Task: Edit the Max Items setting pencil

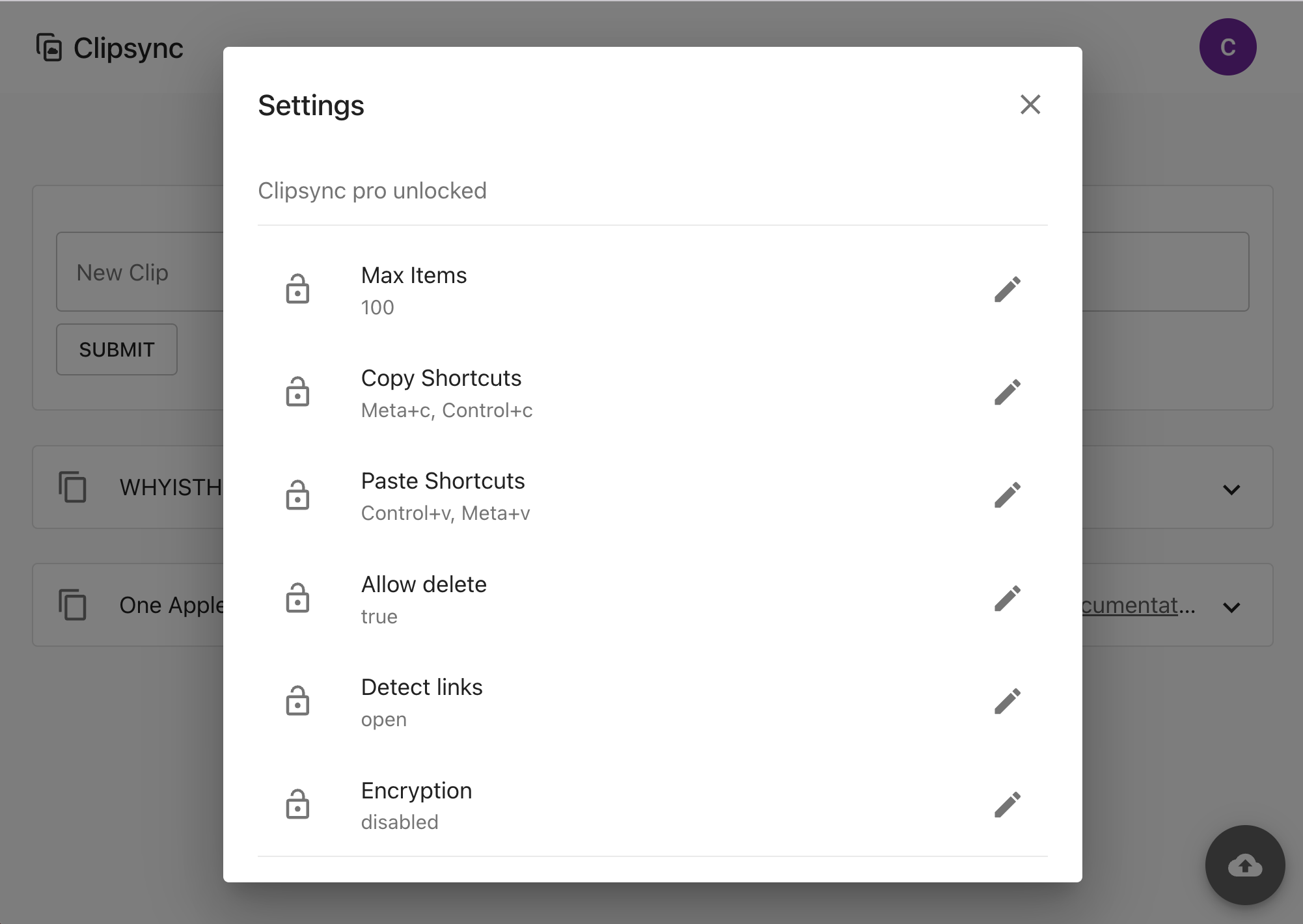Action: [1007, 290]
